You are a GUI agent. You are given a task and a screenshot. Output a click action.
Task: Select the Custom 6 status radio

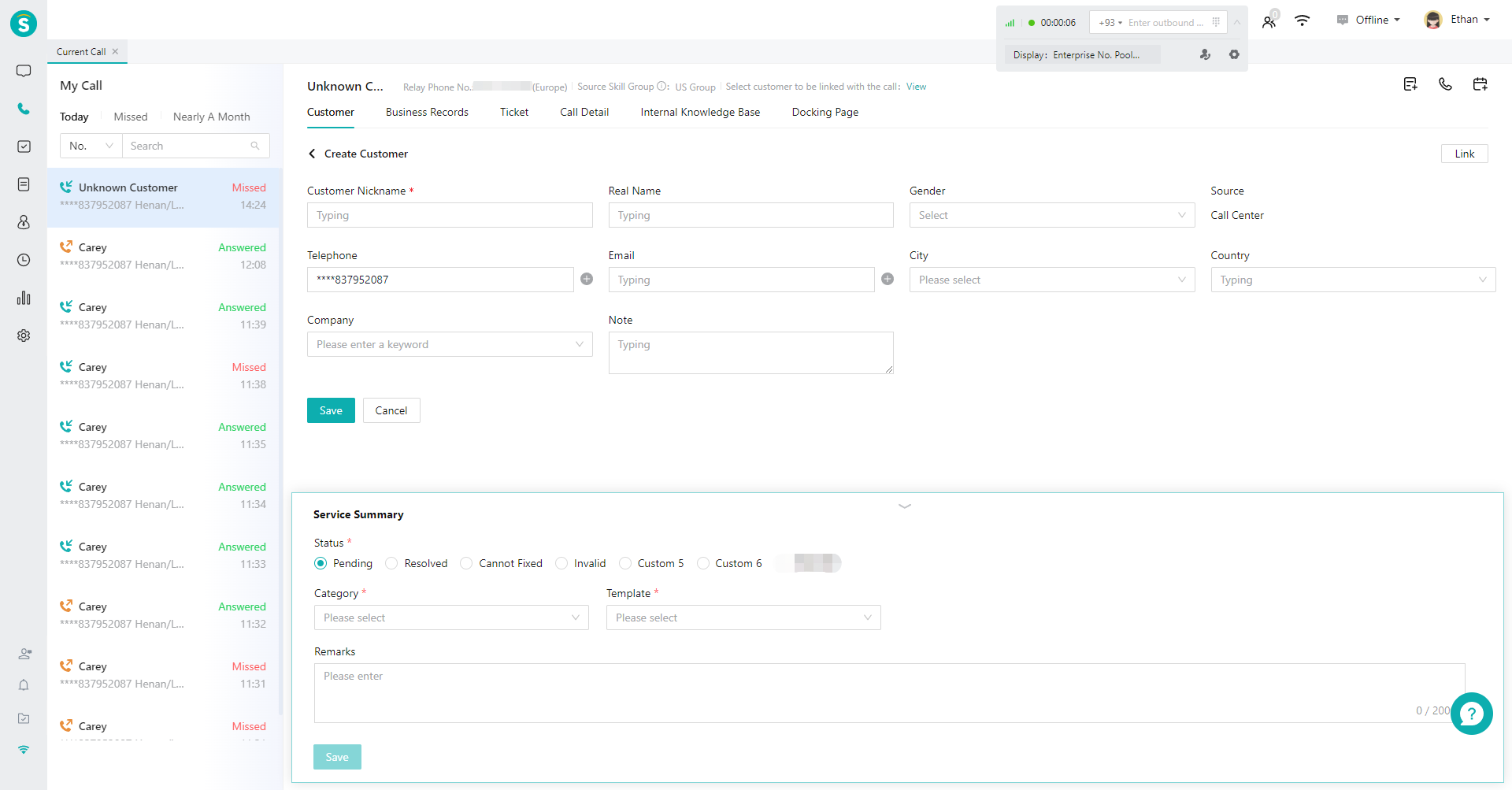[703, 563]
